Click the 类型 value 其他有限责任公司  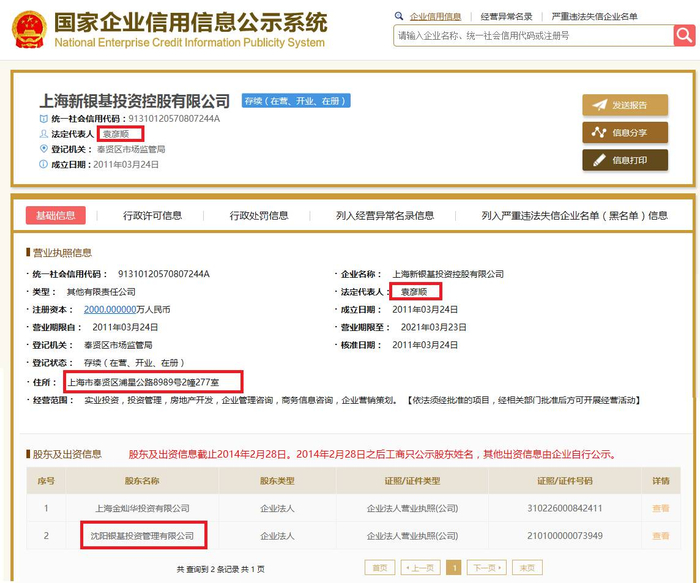(101, 292)
